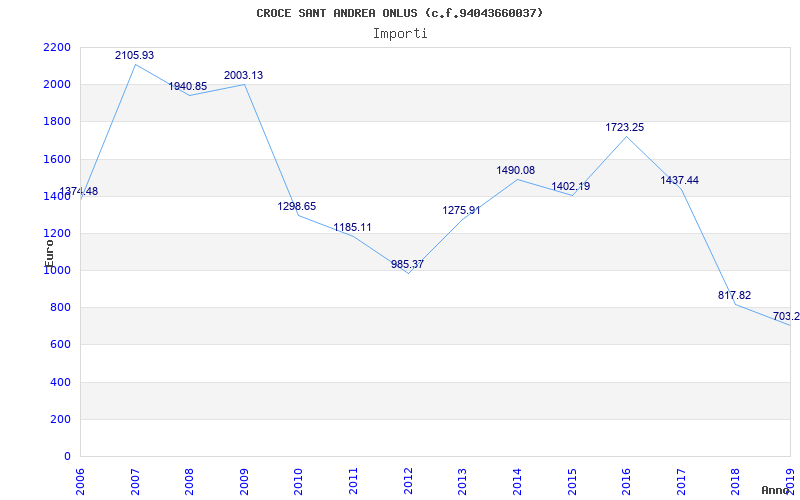Click the 600 y-axis tick label
Viewport: 800px width, 500px height.
[x=61, y=345]
